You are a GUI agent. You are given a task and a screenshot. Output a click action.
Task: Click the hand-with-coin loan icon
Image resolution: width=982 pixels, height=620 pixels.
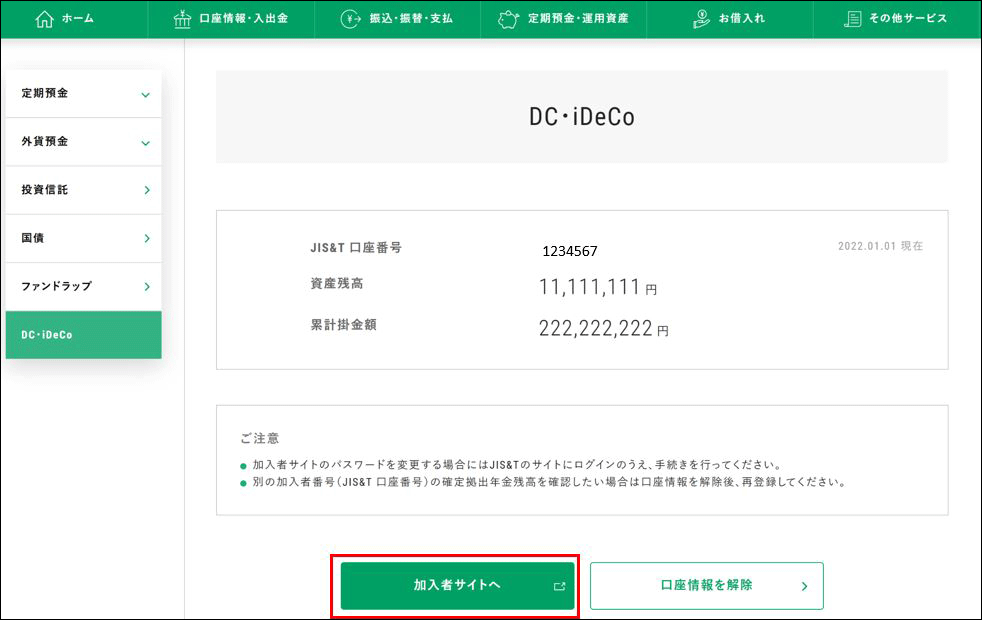701,19
